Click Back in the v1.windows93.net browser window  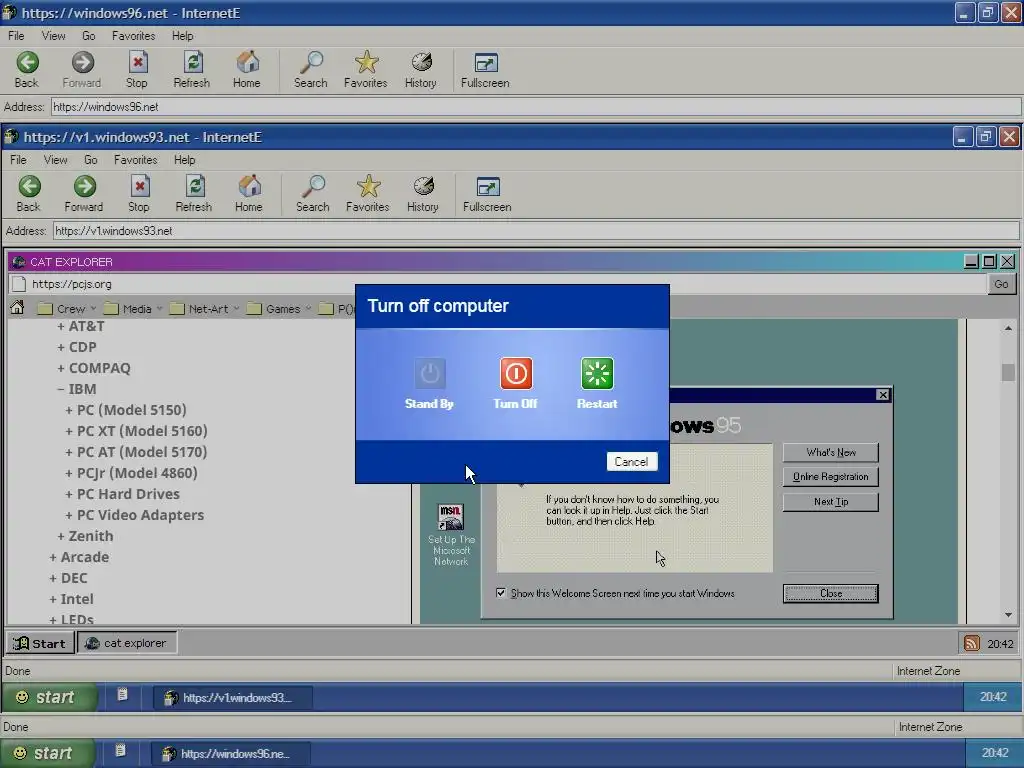click(x=29, y=193)
